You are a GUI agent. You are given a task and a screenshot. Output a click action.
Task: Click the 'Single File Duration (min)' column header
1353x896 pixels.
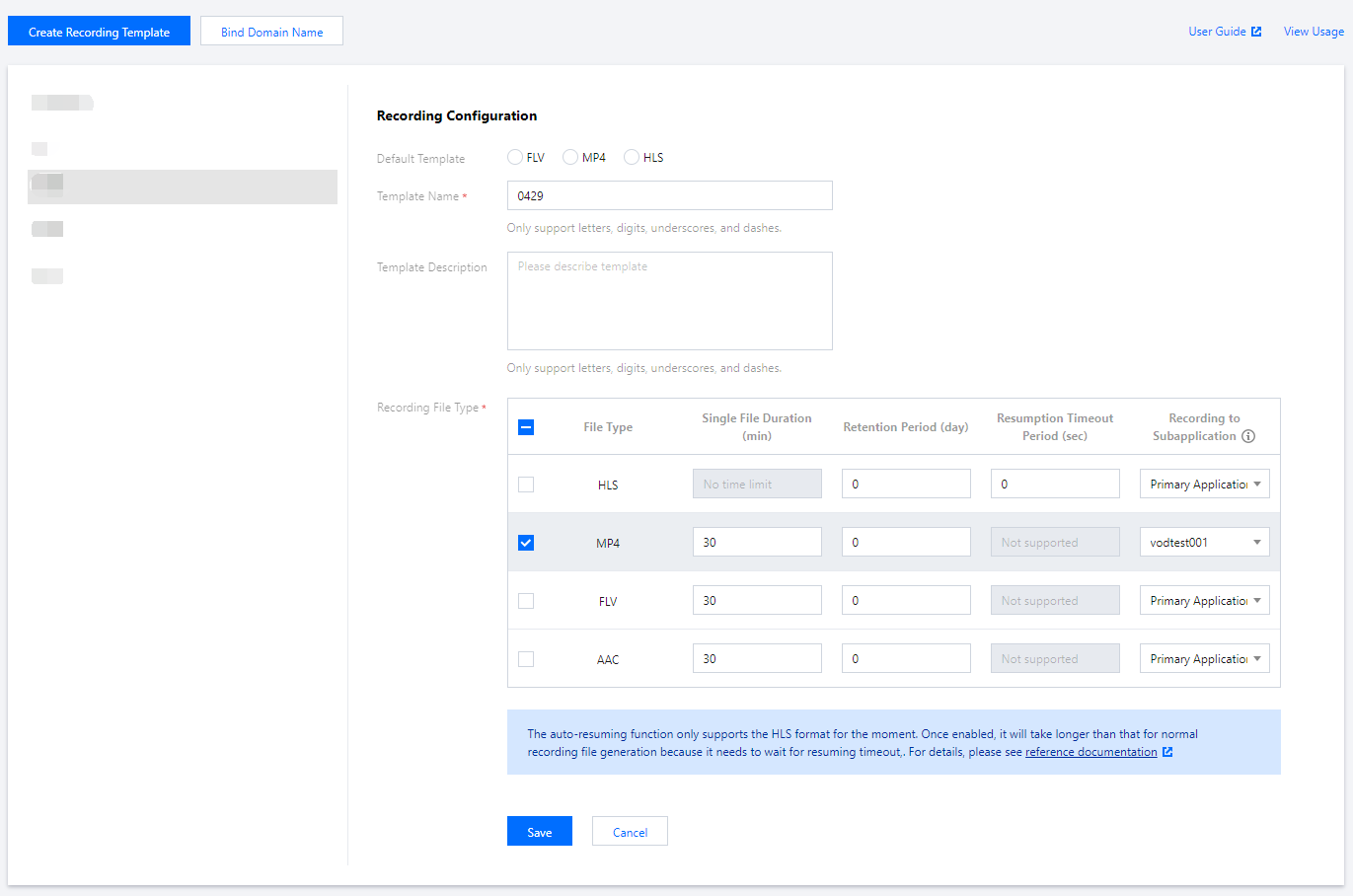click(757, 427)
